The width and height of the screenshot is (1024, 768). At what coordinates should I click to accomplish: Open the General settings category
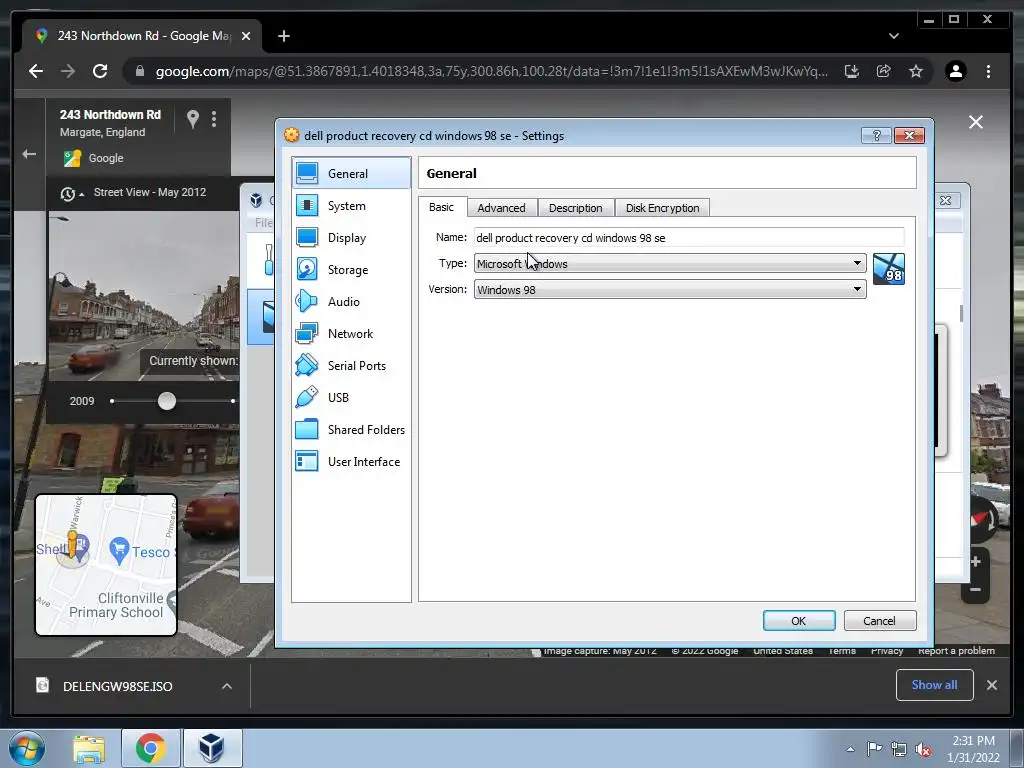(x=351, y=174)
